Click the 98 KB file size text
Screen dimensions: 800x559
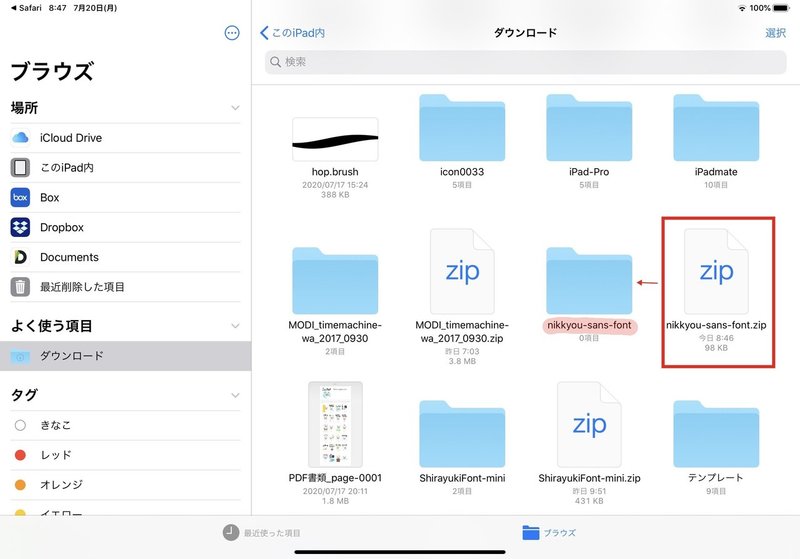coord(716,348)
